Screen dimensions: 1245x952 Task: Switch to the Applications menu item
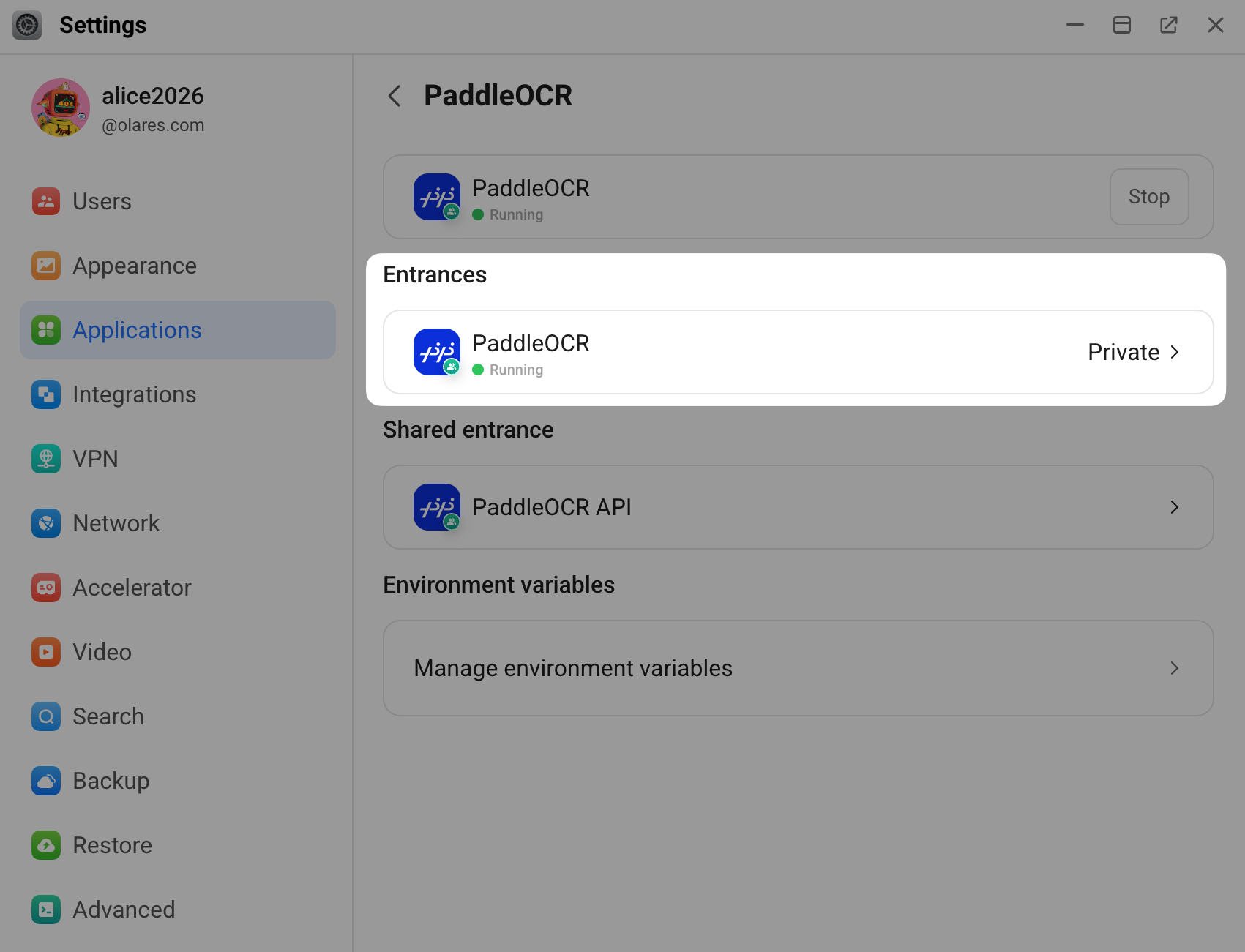point(178,330)
